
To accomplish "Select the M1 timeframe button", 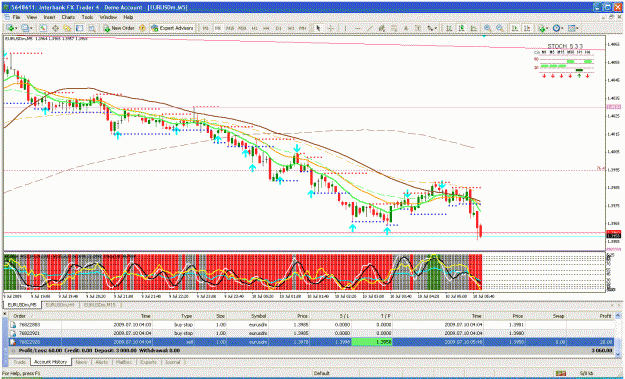I will [206, 28].
